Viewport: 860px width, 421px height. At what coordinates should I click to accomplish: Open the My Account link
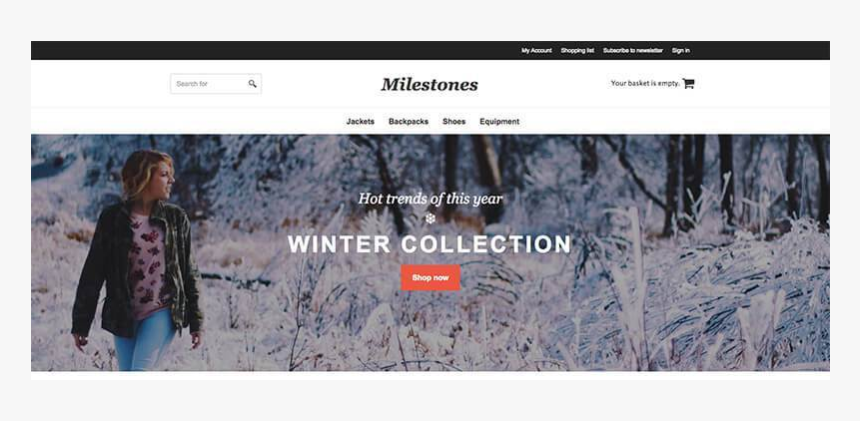(536, 50)
